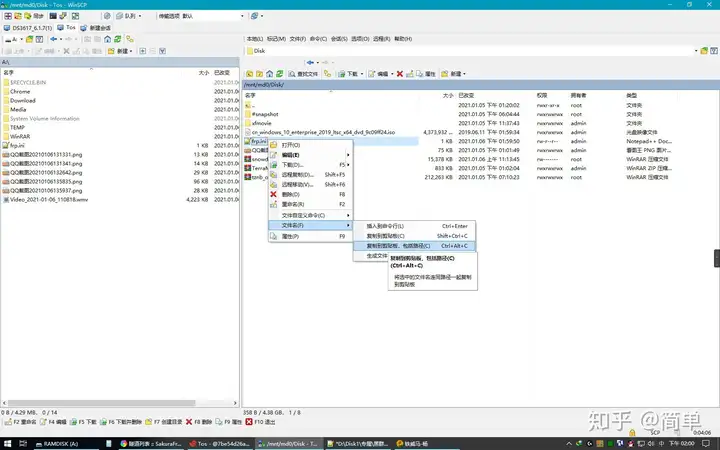The image size is (720, 450).
Task: Switch to the Tos session tab
Action: [67, 28]
